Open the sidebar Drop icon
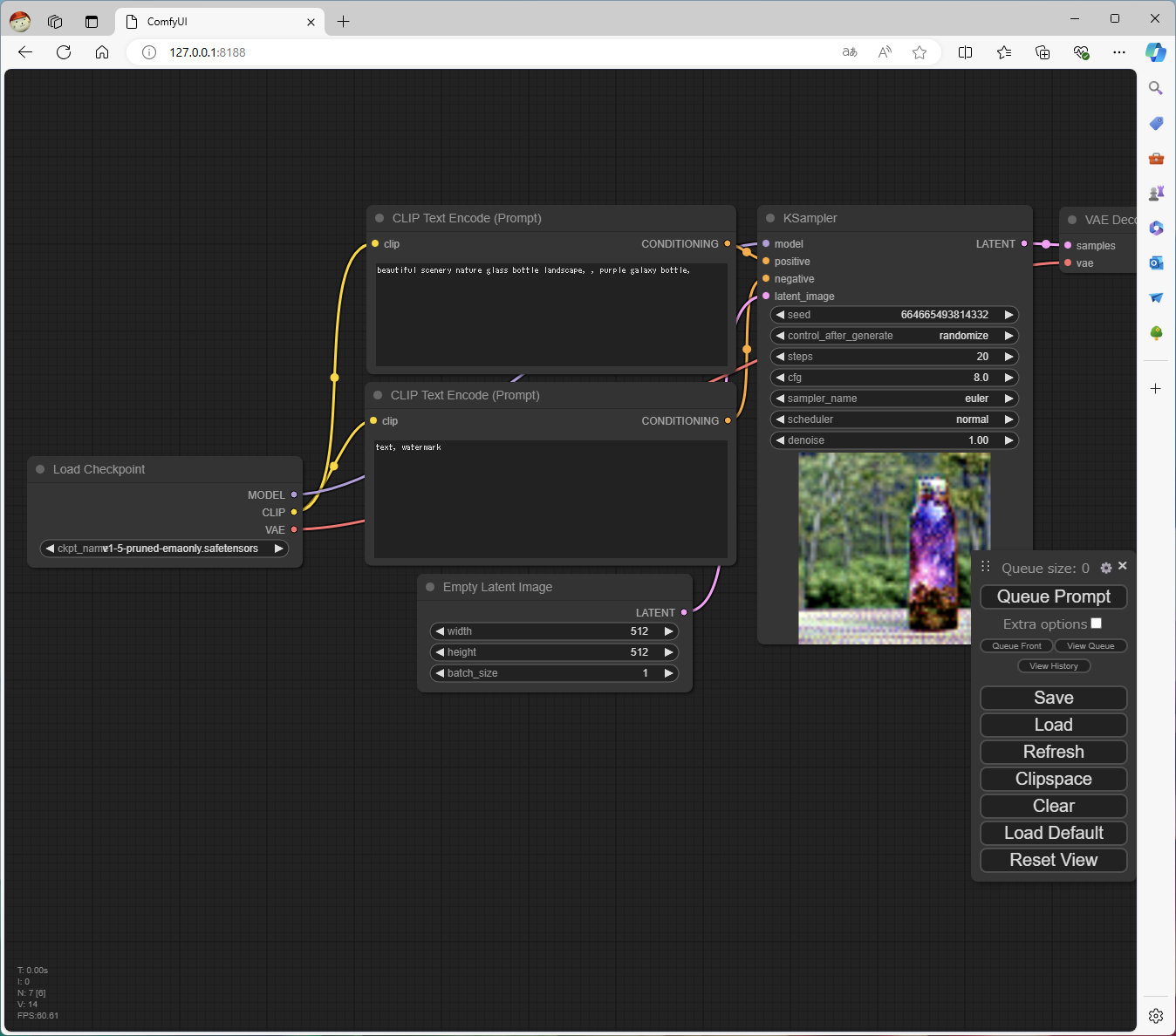 click(x=1156, y=297)
